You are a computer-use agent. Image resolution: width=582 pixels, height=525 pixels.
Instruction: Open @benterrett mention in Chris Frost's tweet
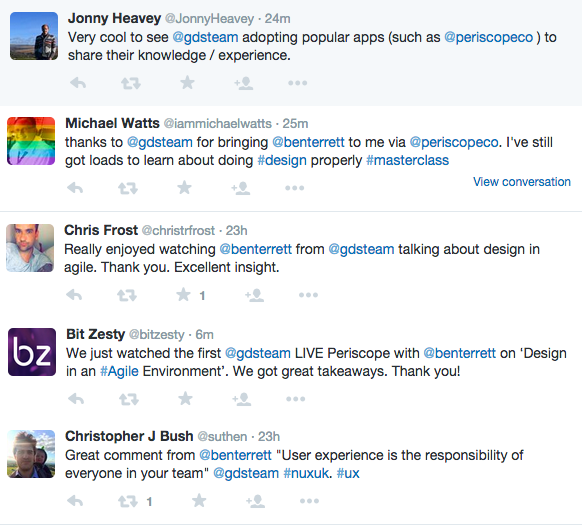(256, 250)
